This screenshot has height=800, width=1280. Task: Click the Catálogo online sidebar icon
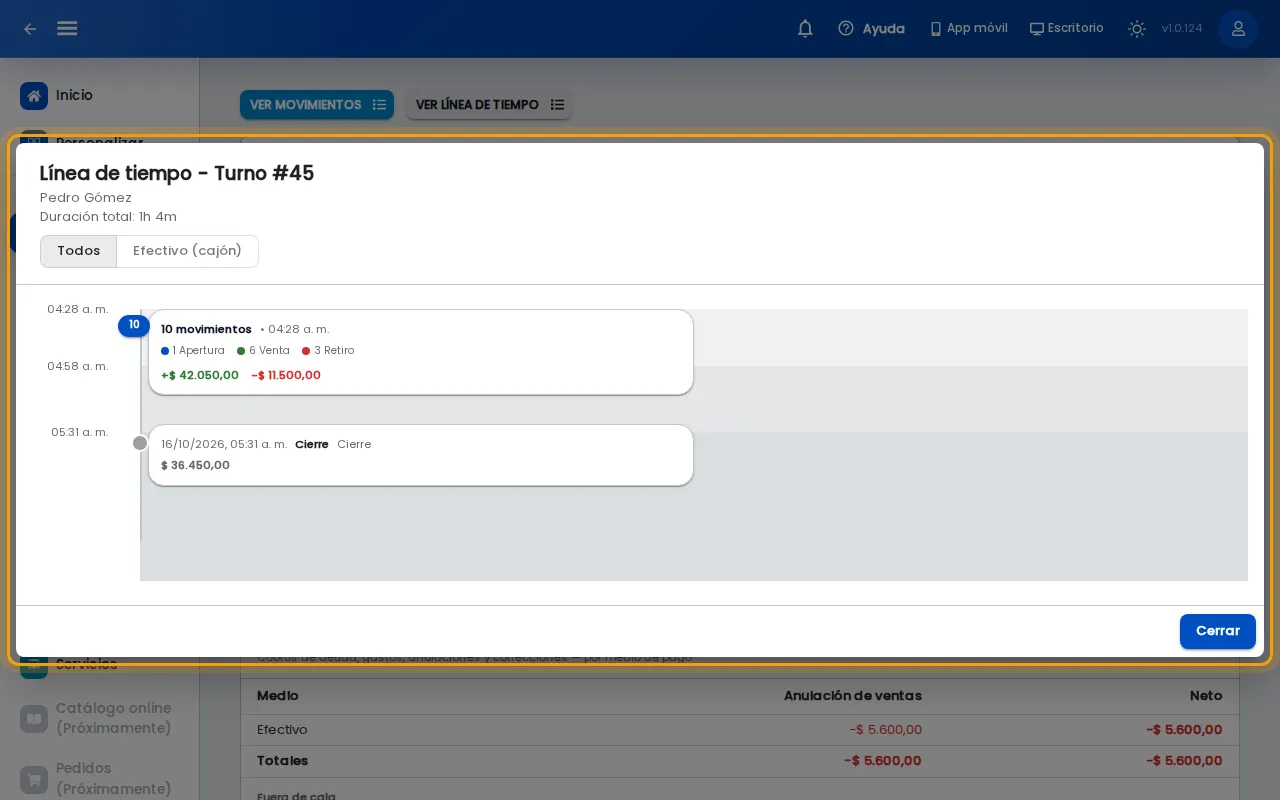point(34,719)
